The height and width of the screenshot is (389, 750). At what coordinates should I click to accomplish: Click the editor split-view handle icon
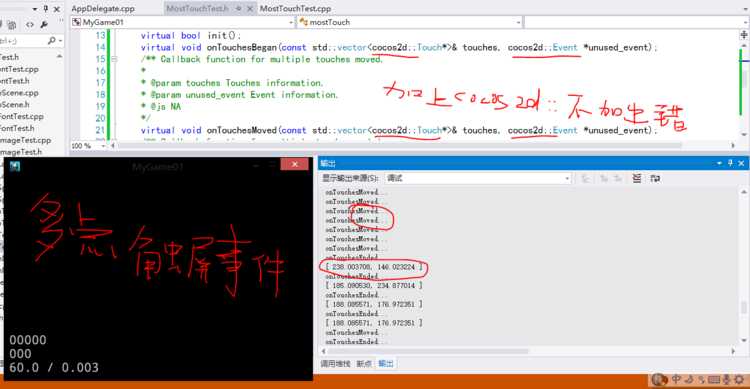[744, 34]
